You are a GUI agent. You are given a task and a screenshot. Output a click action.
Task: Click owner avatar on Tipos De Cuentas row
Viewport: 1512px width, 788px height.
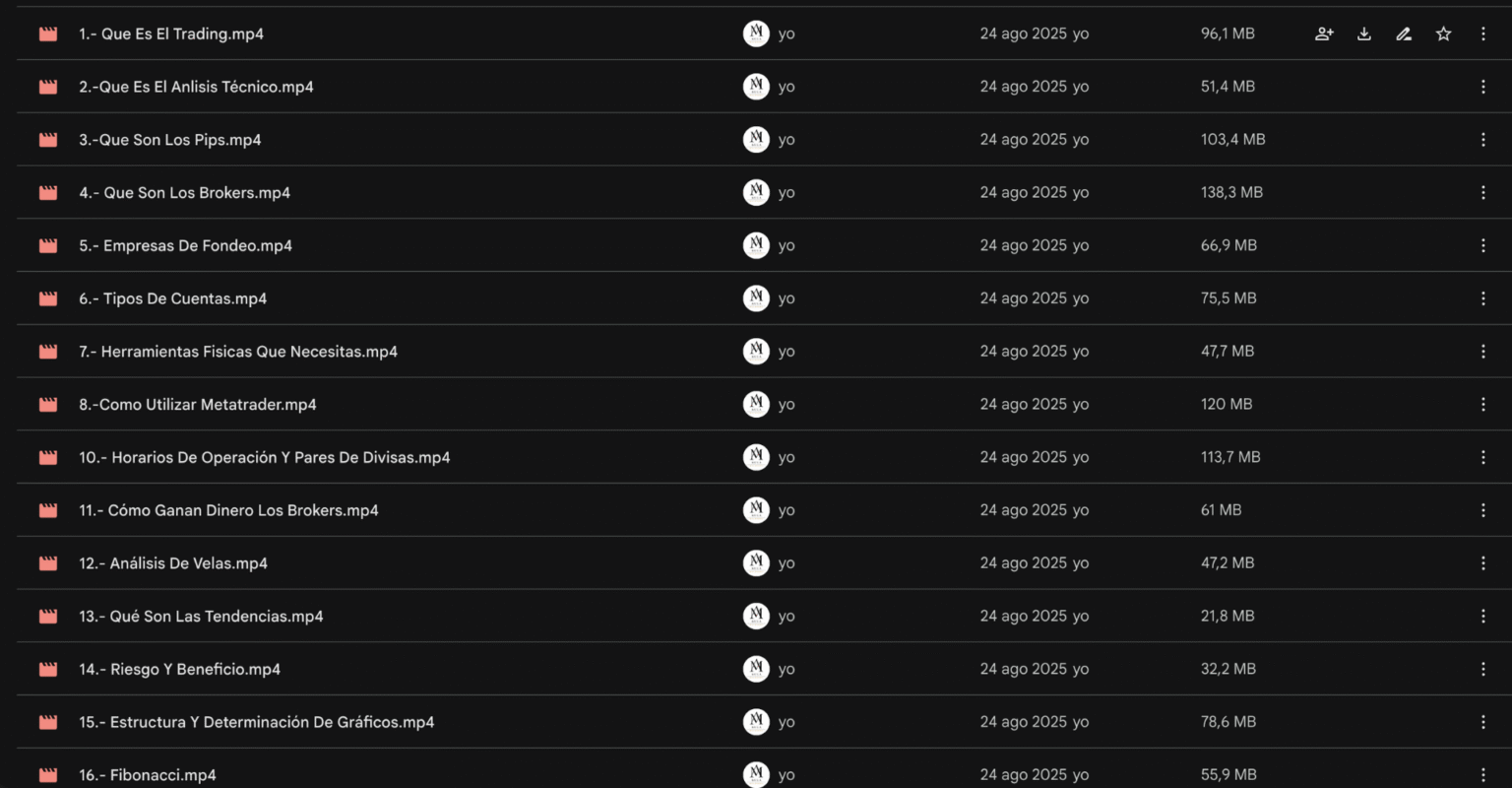pyautogui.click(x=756, y=298)
